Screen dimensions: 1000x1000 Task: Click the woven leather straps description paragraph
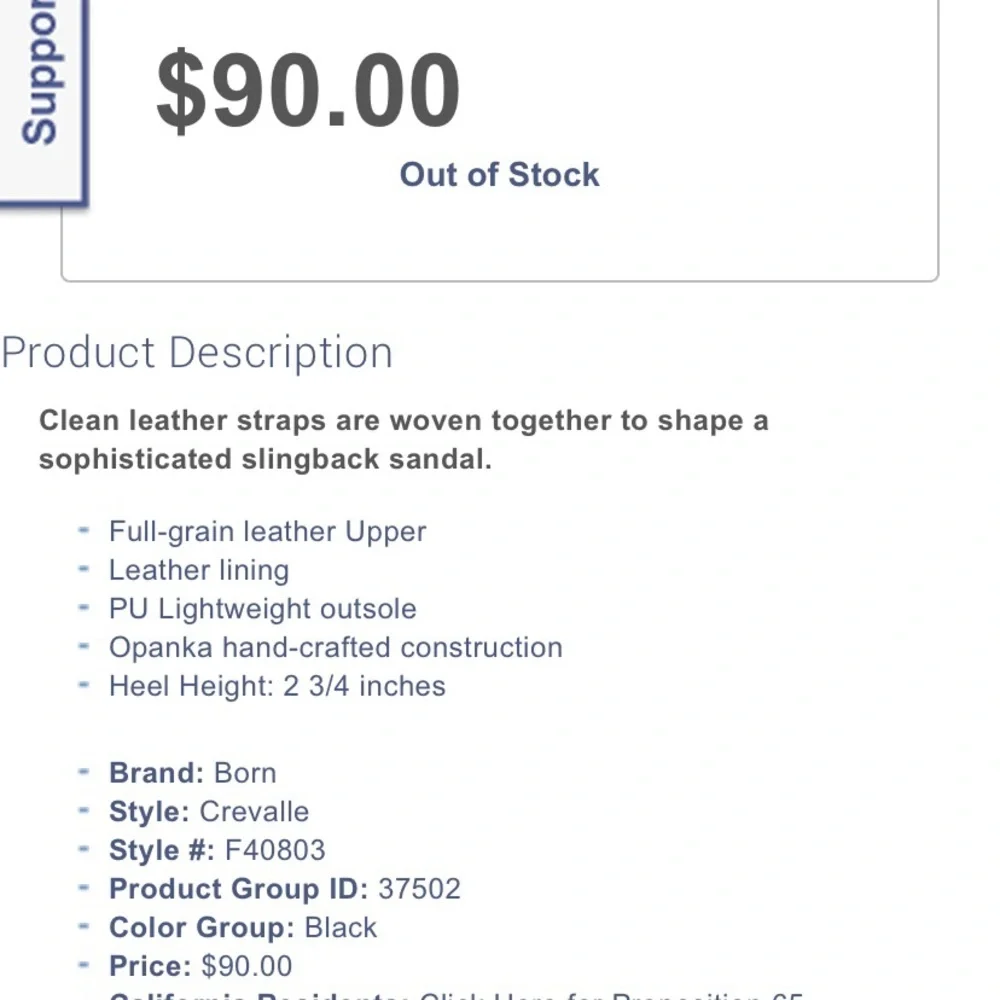pos(403,440)
